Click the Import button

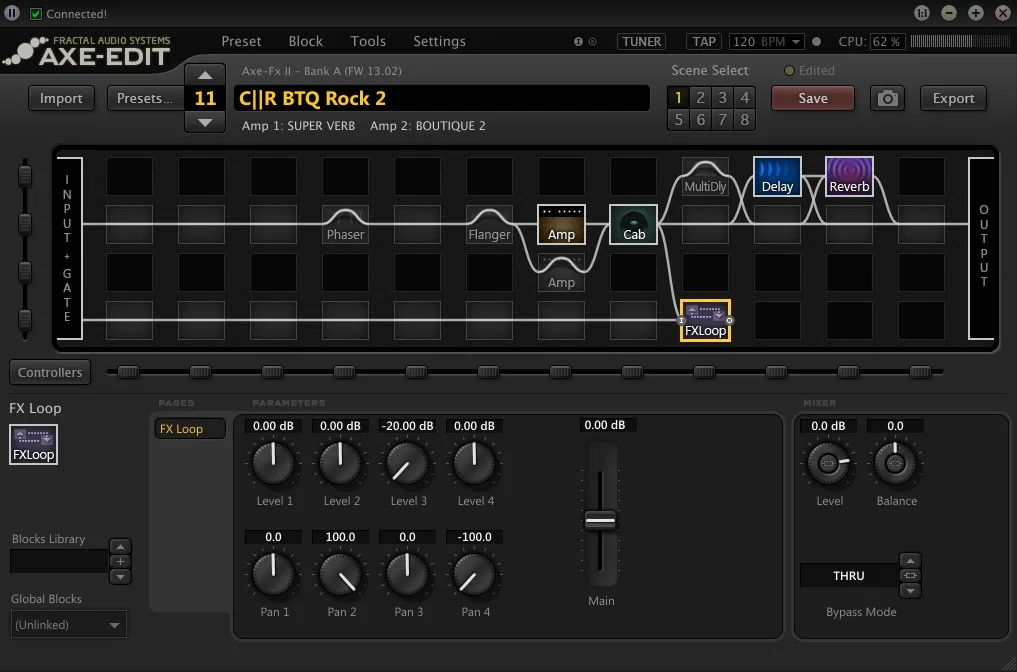coord(61,99)
